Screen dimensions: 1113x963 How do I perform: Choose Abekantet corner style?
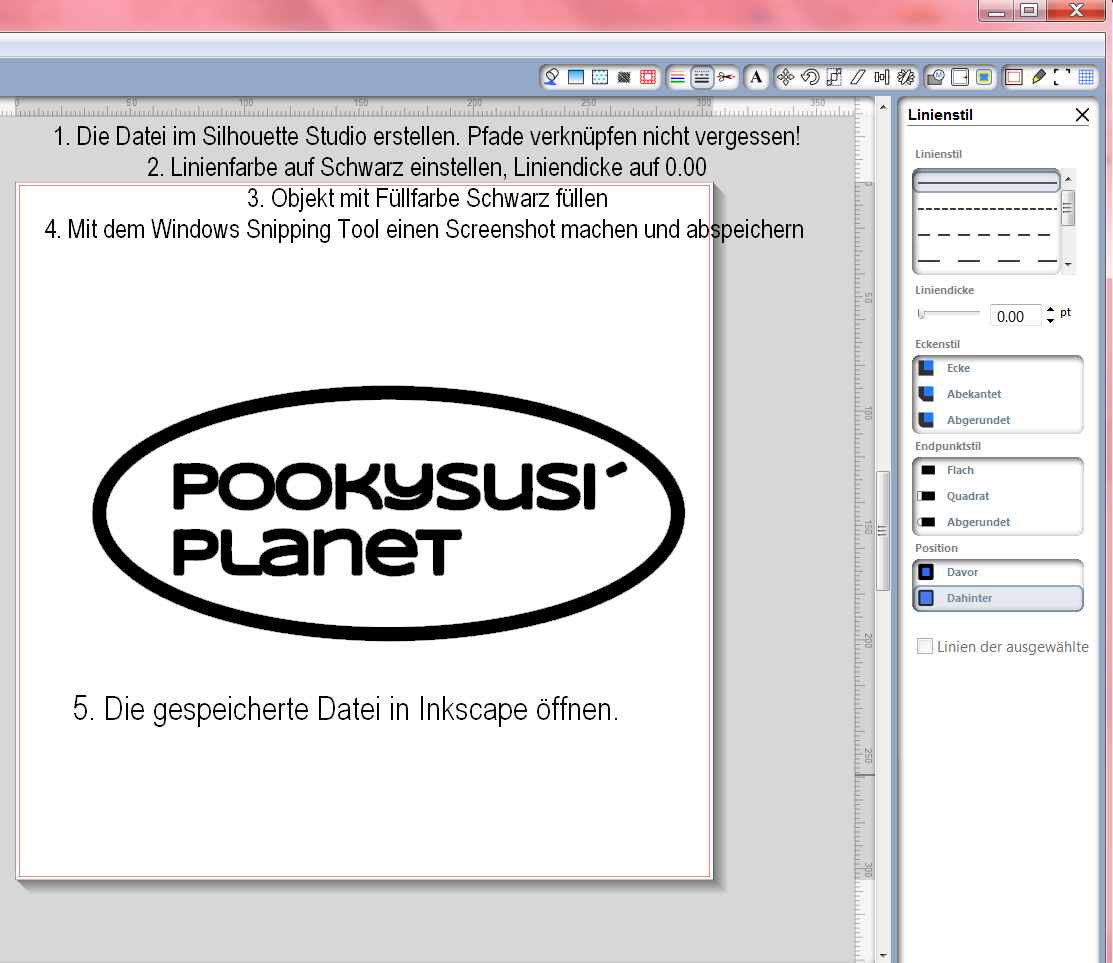998,394
